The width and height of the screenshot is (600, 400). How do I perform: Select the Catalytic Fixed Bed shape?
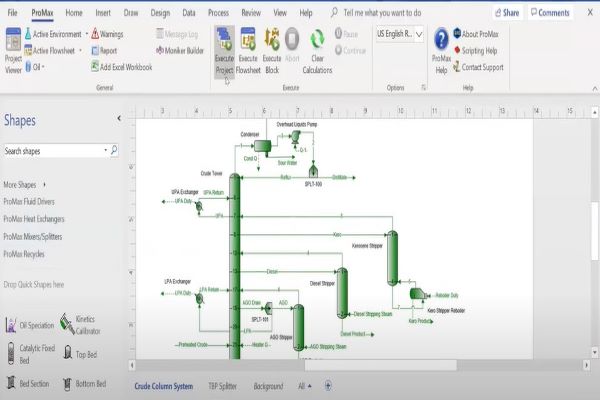[x=31, y=354]
